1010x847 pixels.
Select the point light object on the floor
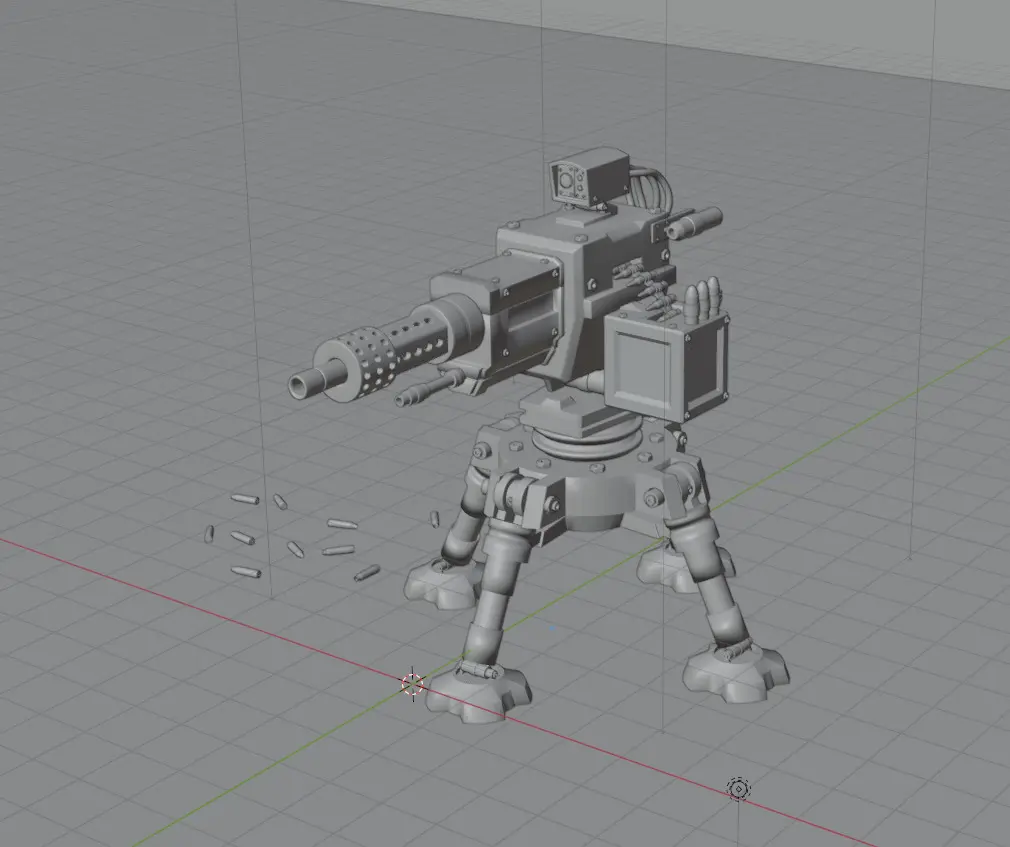tap(738, 788)
